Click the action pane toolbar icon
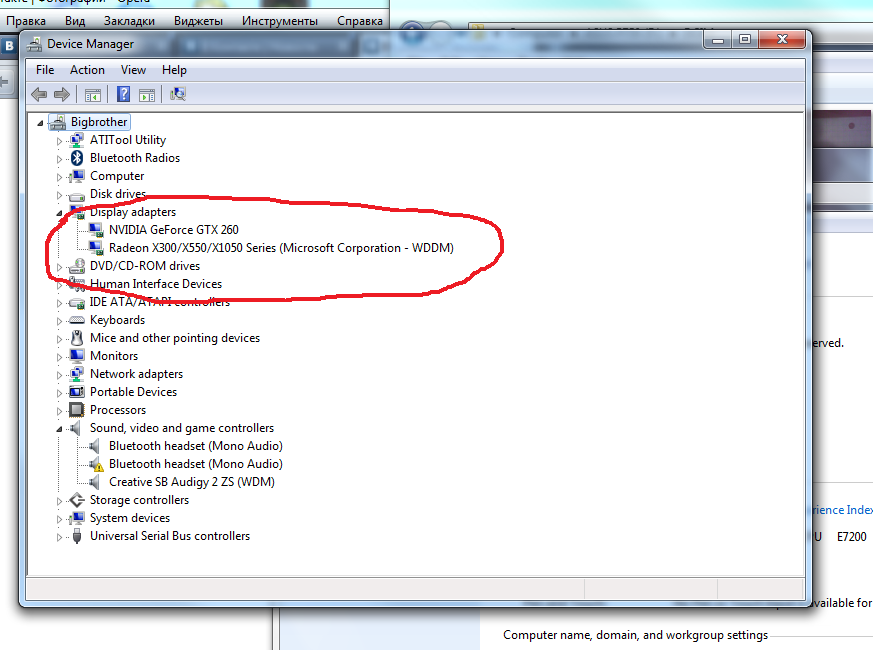The image size is (873, 650). [147, 95]
